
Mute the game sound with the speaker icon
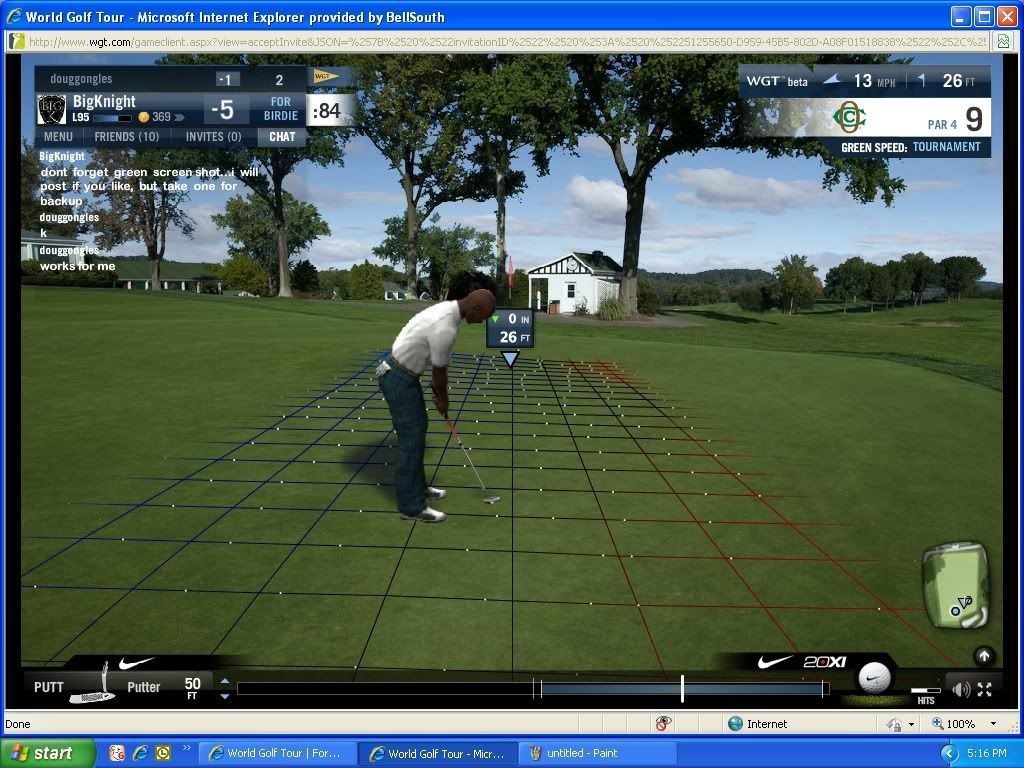(x=960, y=689)
